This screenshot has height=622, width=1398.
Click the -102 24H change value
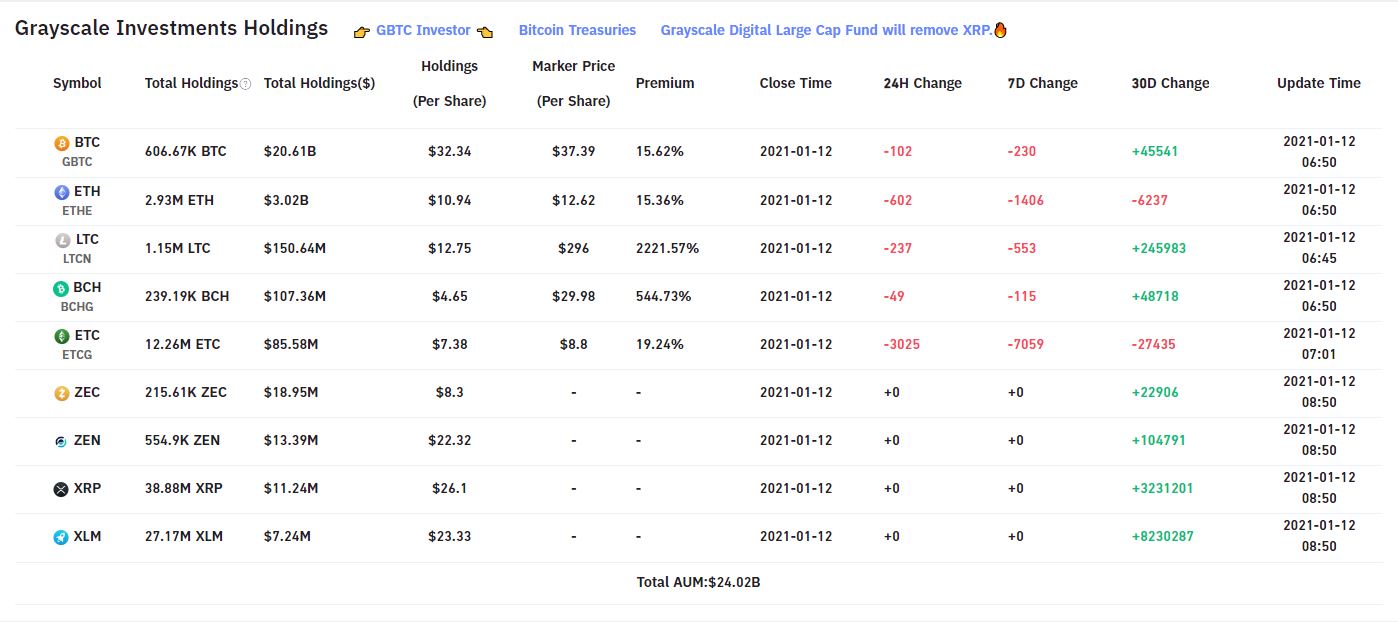898,152
